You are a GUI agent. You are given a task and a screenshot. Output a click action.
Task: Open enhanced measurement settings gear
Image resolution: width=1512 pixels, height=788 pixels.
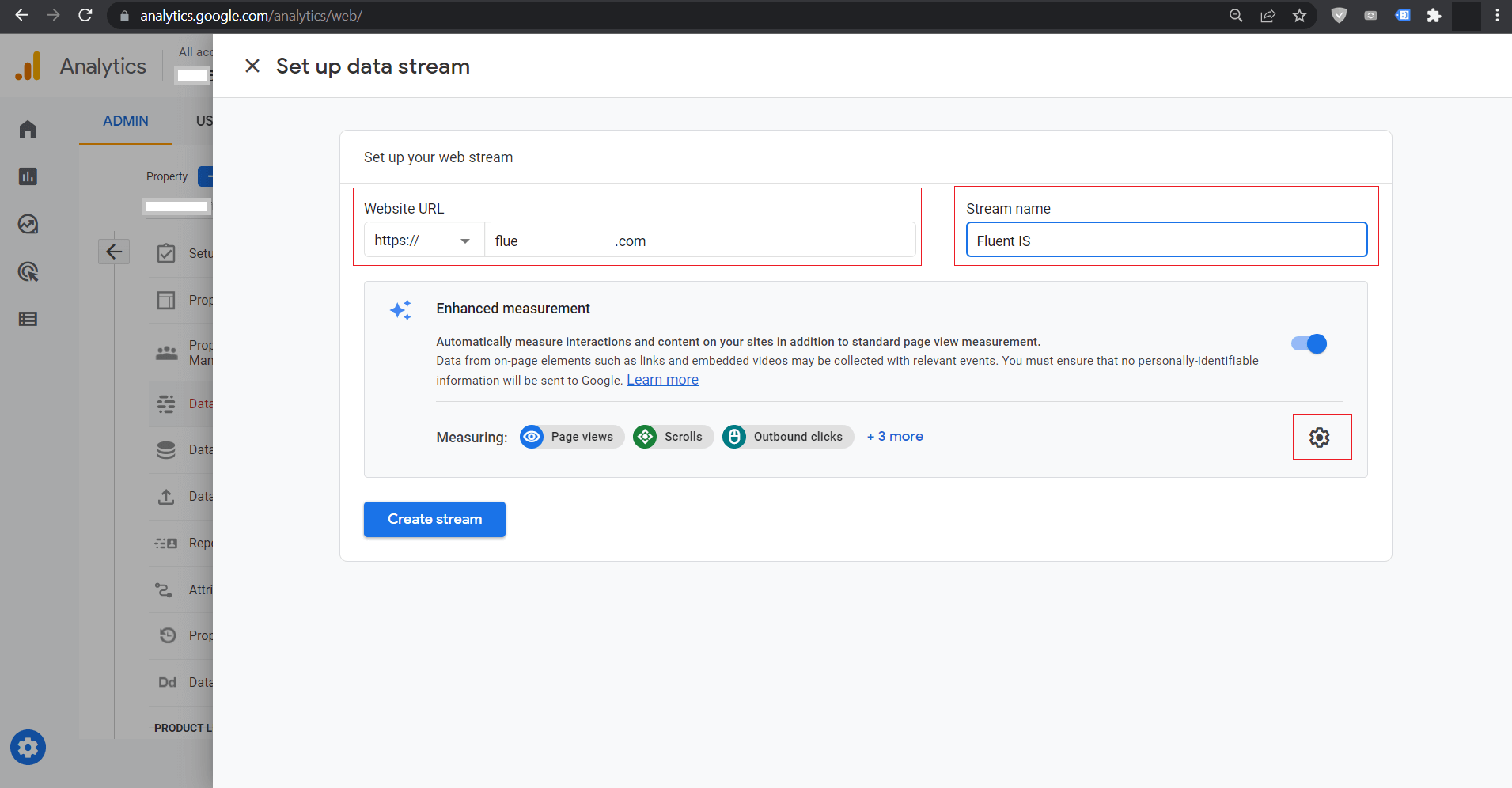click(1319, 437)
